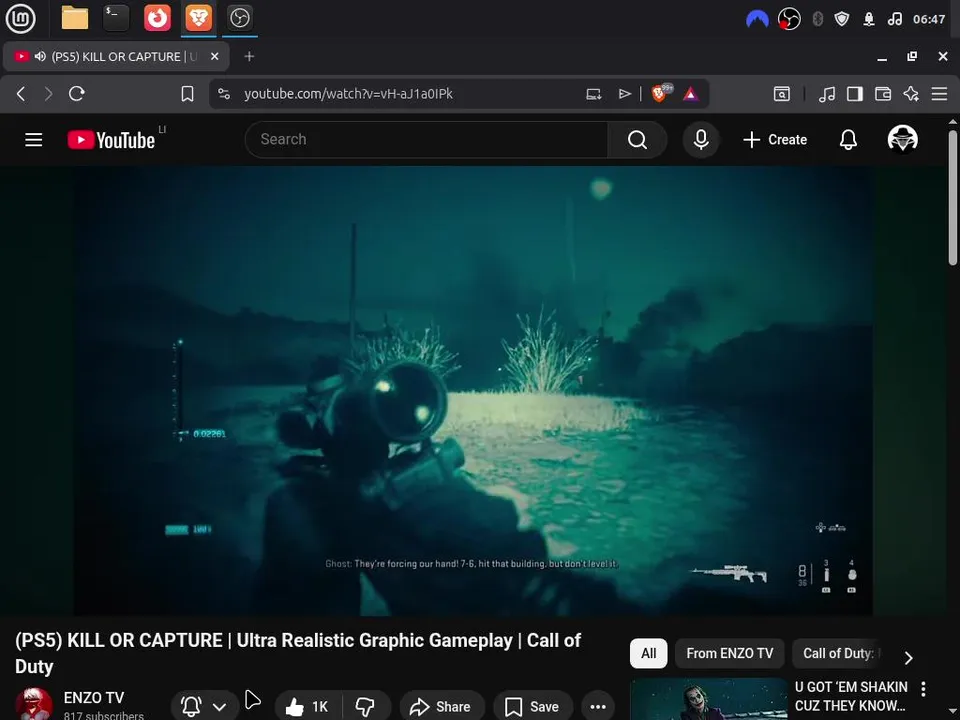Click the send arrow icon in address bar
960x720 pixels.
(624, 94)
